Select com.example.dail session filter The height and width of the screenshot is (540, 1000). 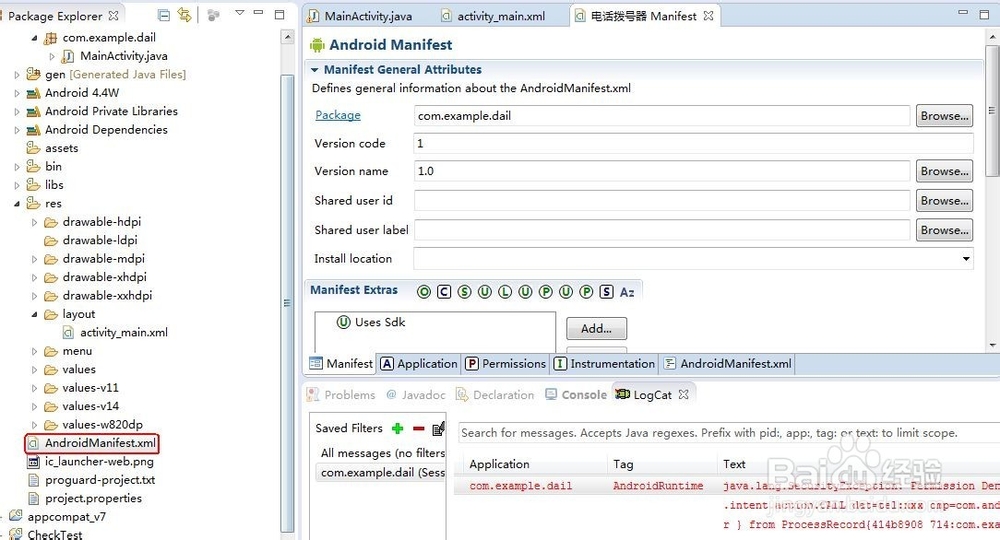coord(381,472)
